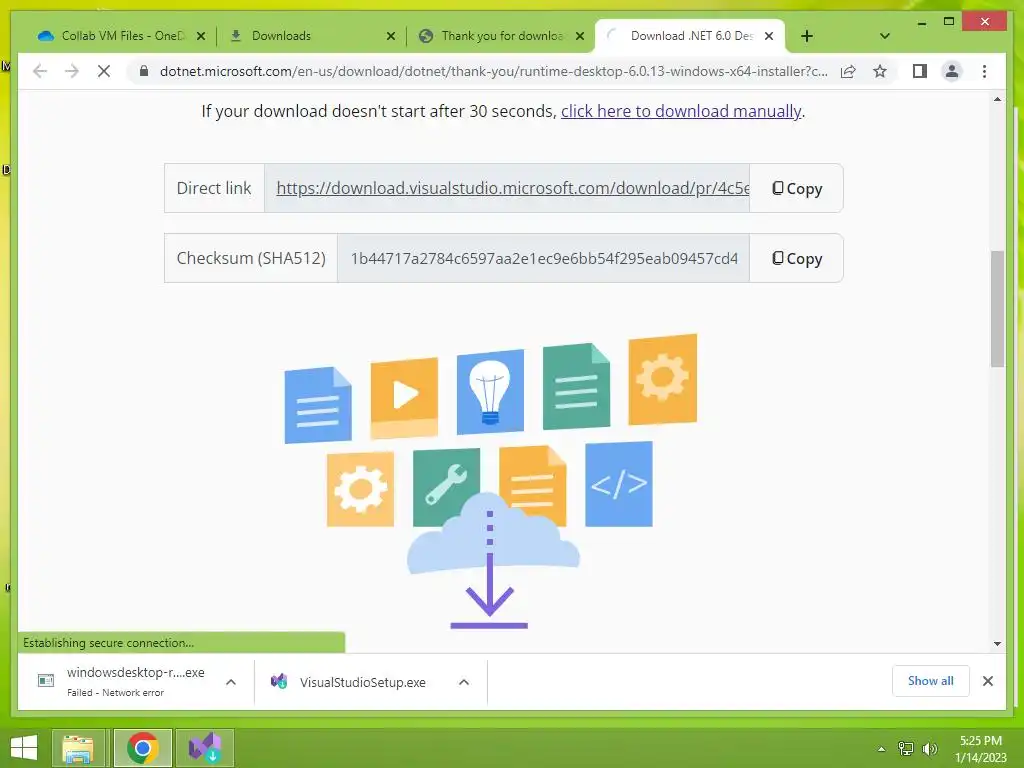Close the Downloads tab
Viewport: 1024px width, 768px height.
click(x=391, y=37)
